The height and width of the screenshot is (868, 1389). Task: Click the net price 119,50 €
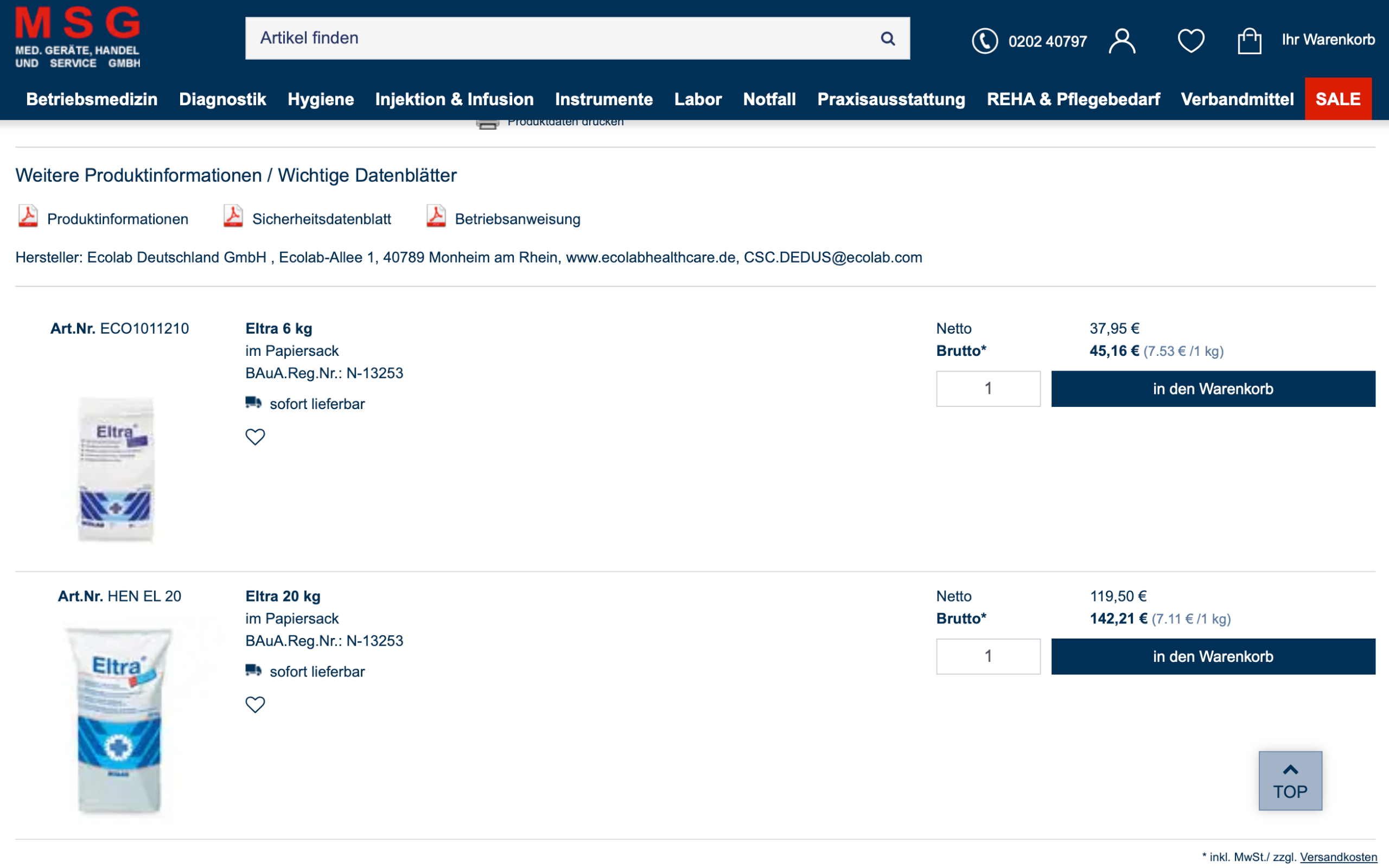1118,596
